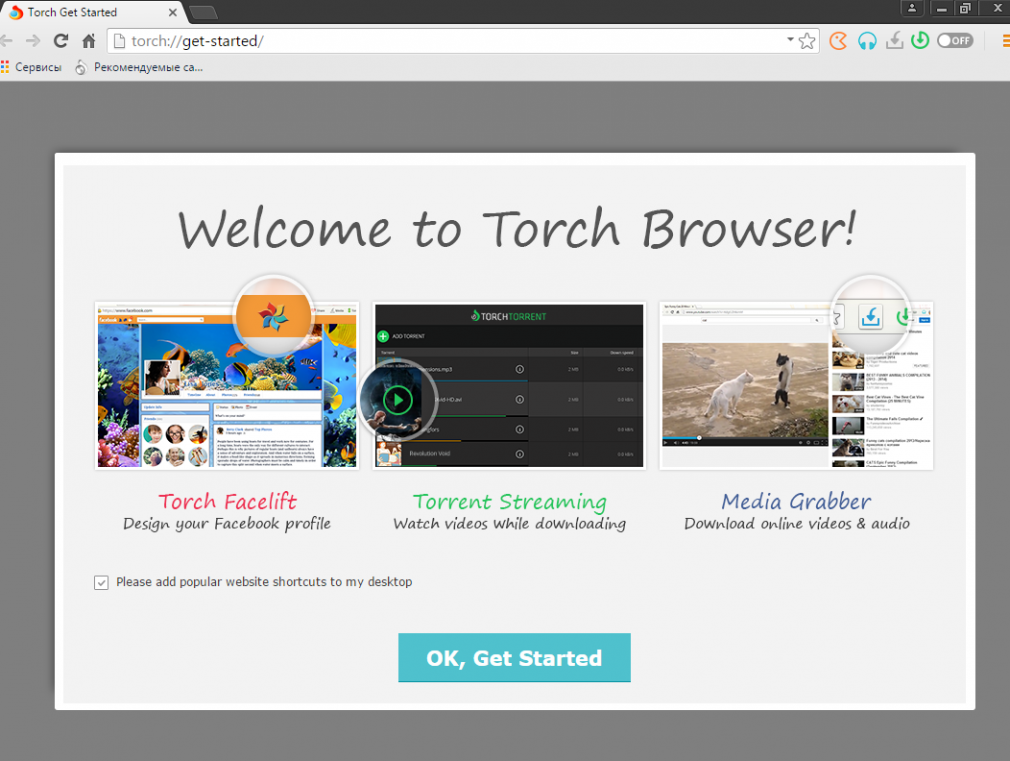Click the Media Grabber heading
Viewport: 1010px width, 761px height.
tap(796, 501)
